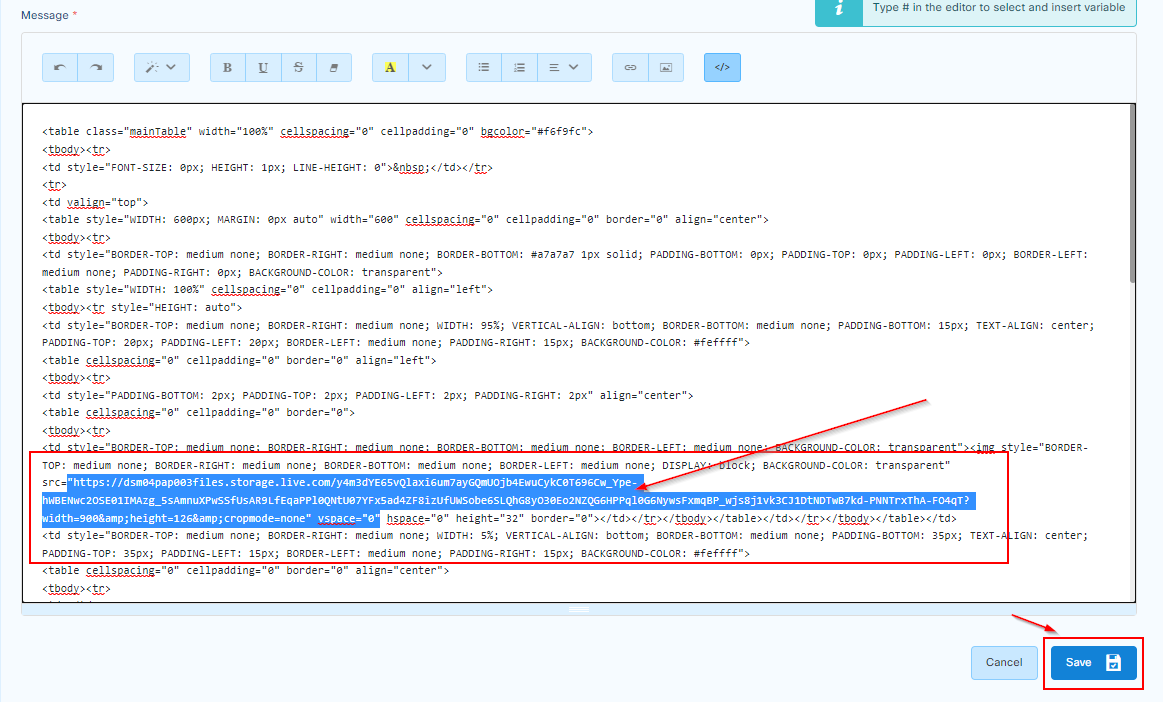Screen dimensions: 1163x702
Task: Click the insert picture icon
Action: point(665,67)
